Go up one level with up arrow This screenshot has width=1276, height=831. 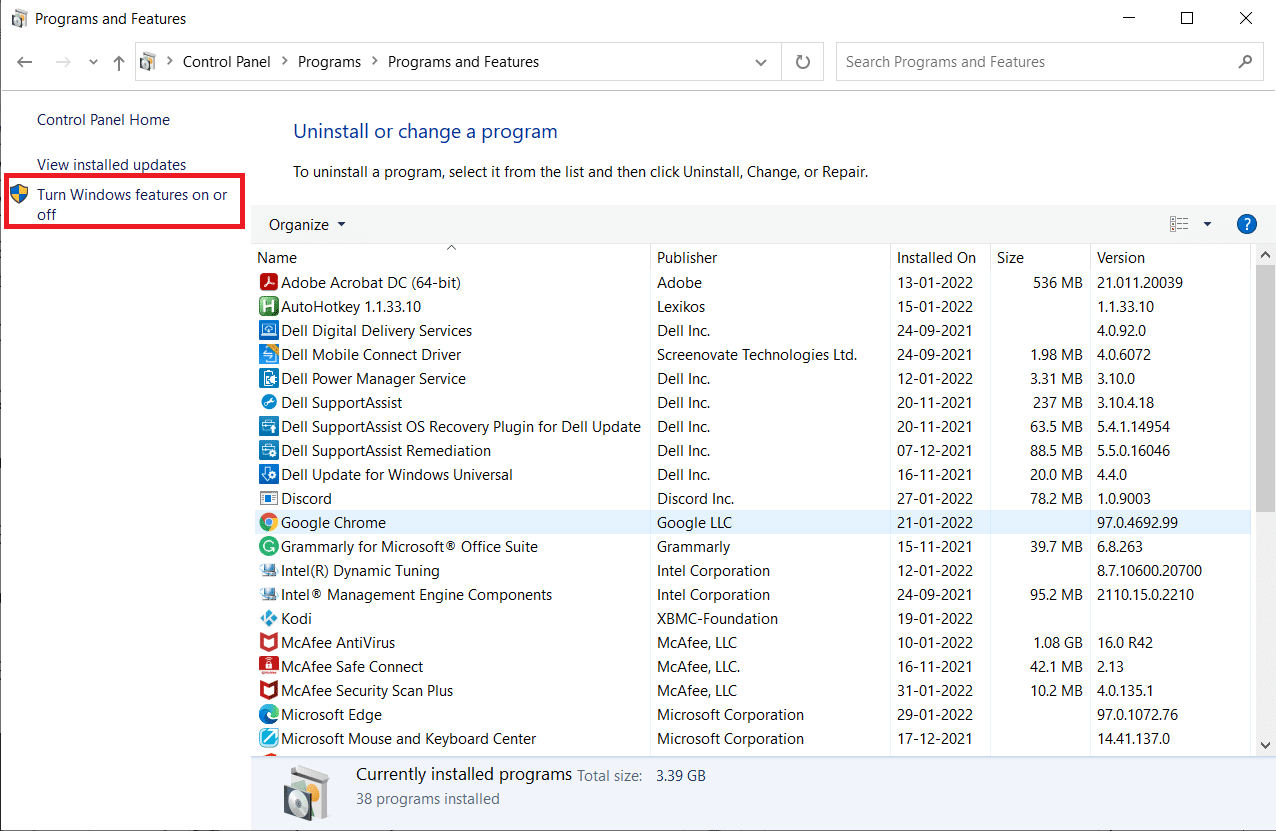click(119, 62)
